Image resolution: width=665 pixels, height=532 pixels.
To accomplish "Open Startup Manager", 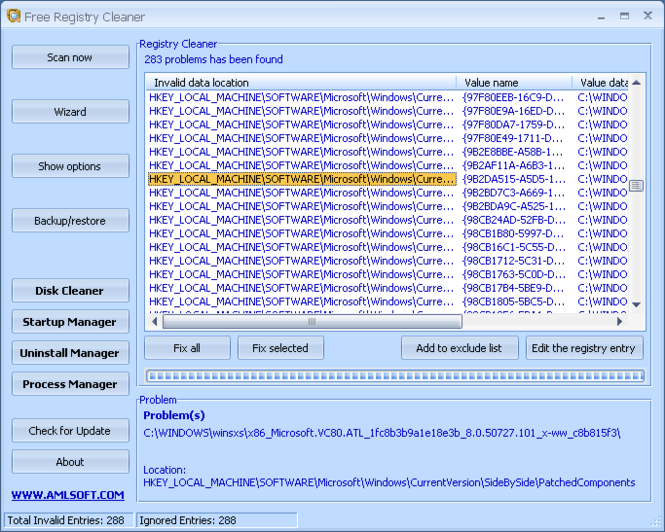I will point(70,322).
